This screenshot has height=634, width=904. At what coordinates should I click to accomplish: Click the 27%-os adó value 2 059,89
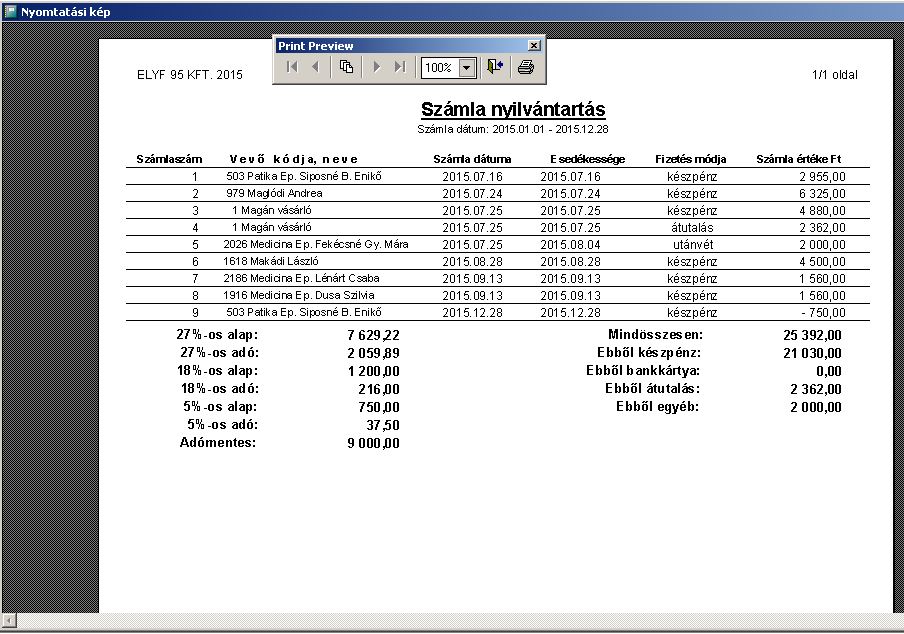point(373,353)
